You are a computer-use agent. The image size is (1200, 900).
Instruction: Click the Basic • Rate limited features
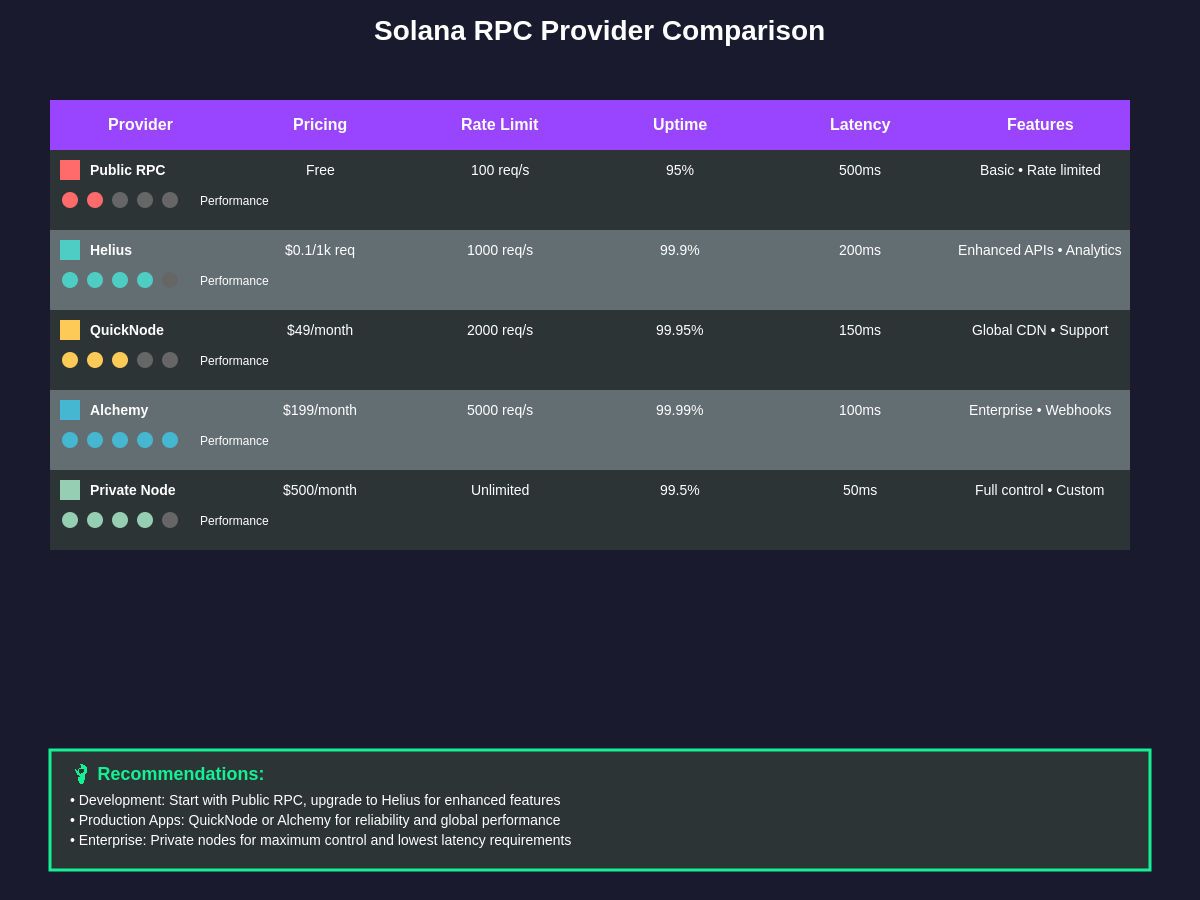click(1040, 170)
